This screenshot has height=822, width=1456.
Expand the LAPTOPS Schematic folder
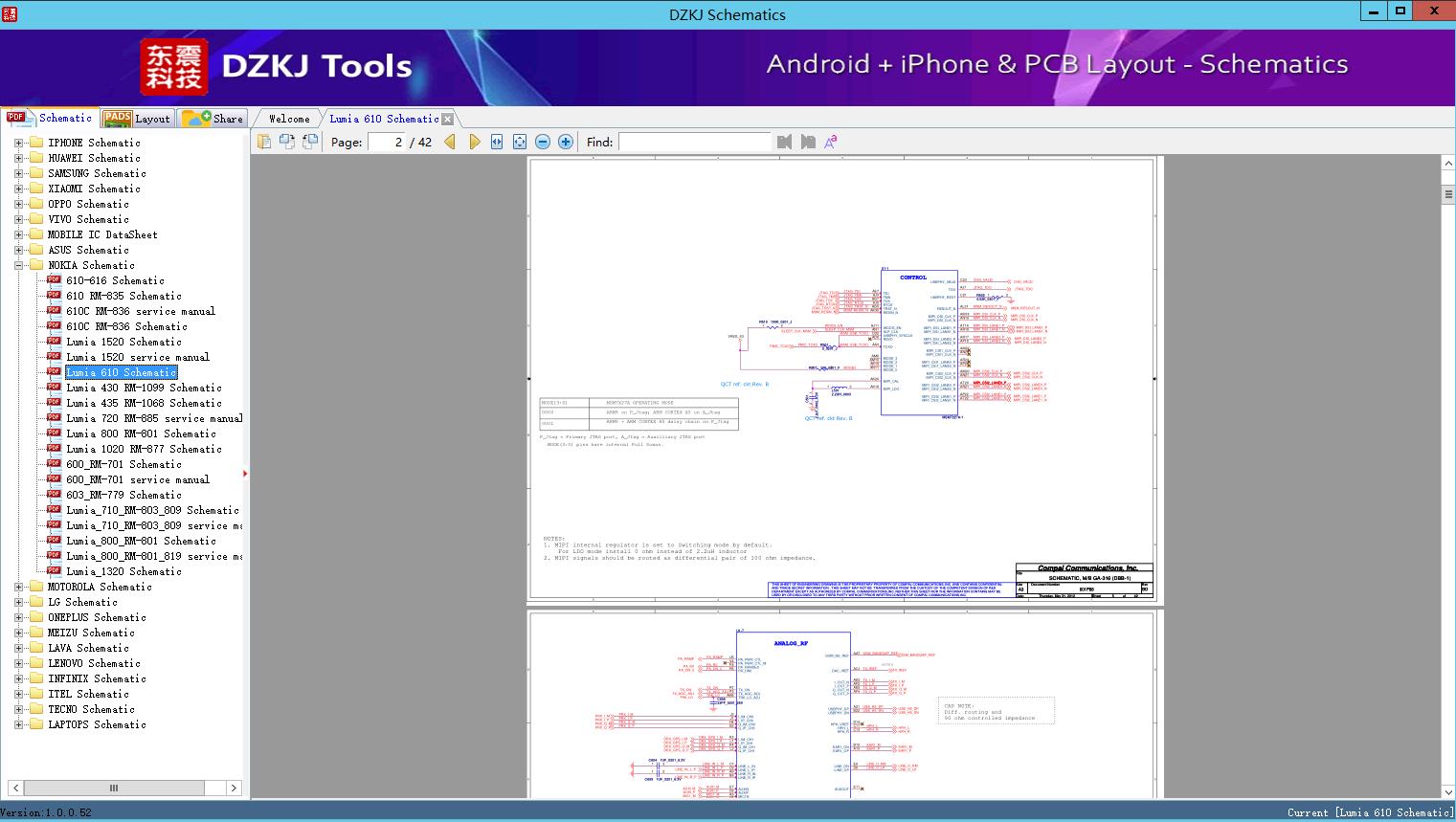18,724
